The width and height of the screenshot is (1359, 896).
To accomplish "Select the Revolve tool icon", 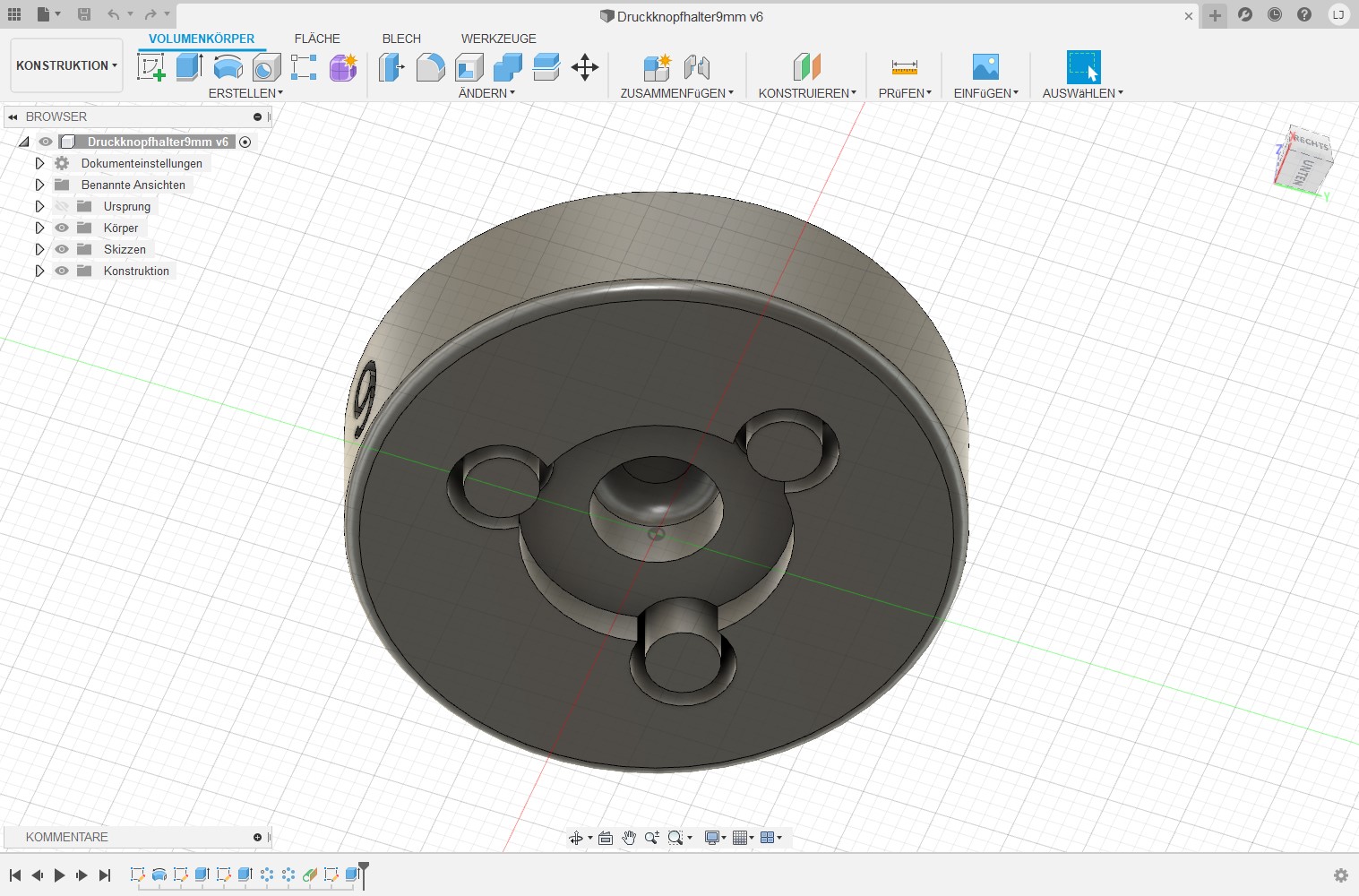I will 228,67.
